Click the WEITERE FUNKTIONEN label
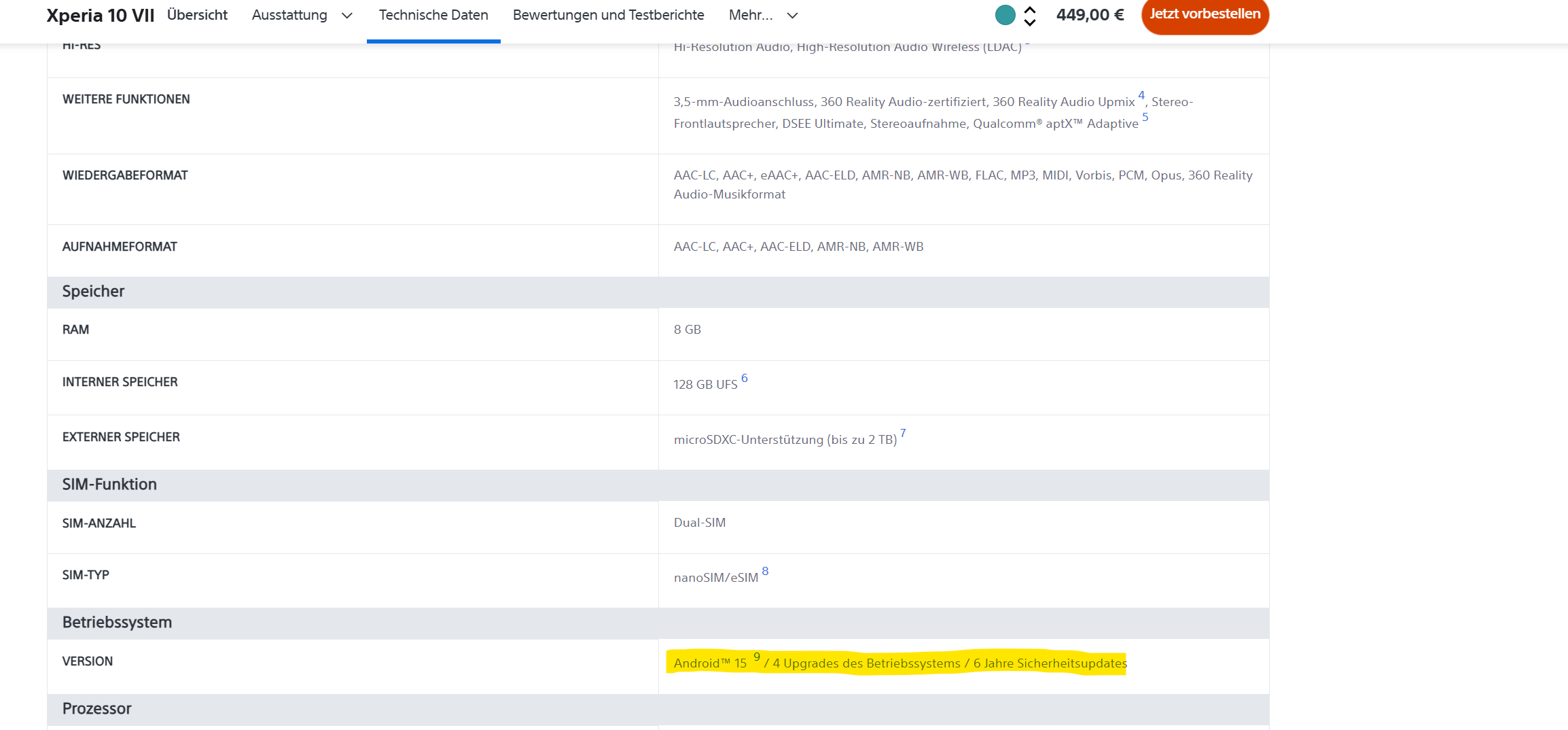 (126, 99)
